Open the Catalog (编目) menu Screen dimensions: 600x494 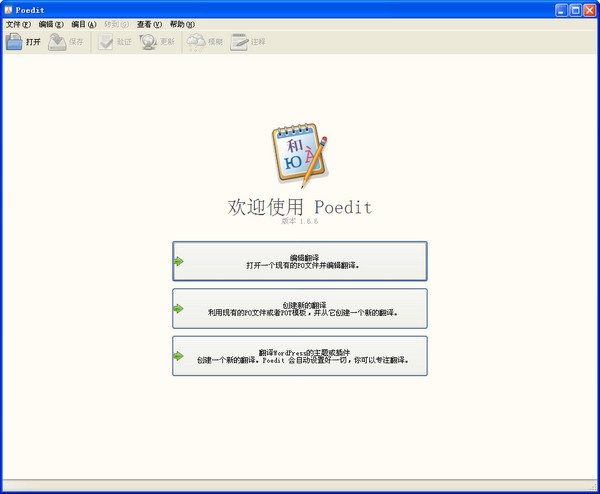84,24
